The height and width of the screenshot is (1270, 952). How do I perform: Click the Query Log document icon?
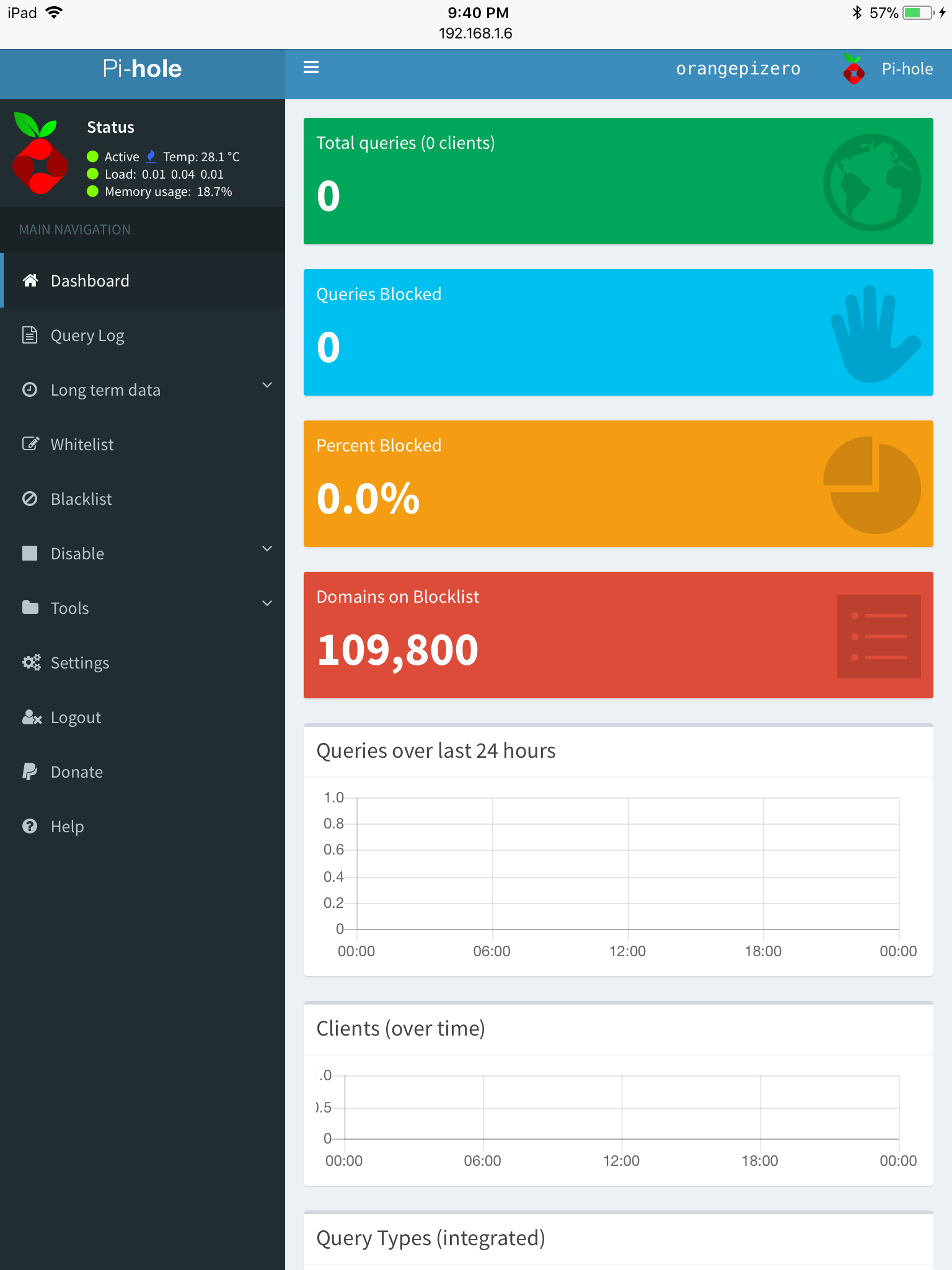(x=30, y=335)
